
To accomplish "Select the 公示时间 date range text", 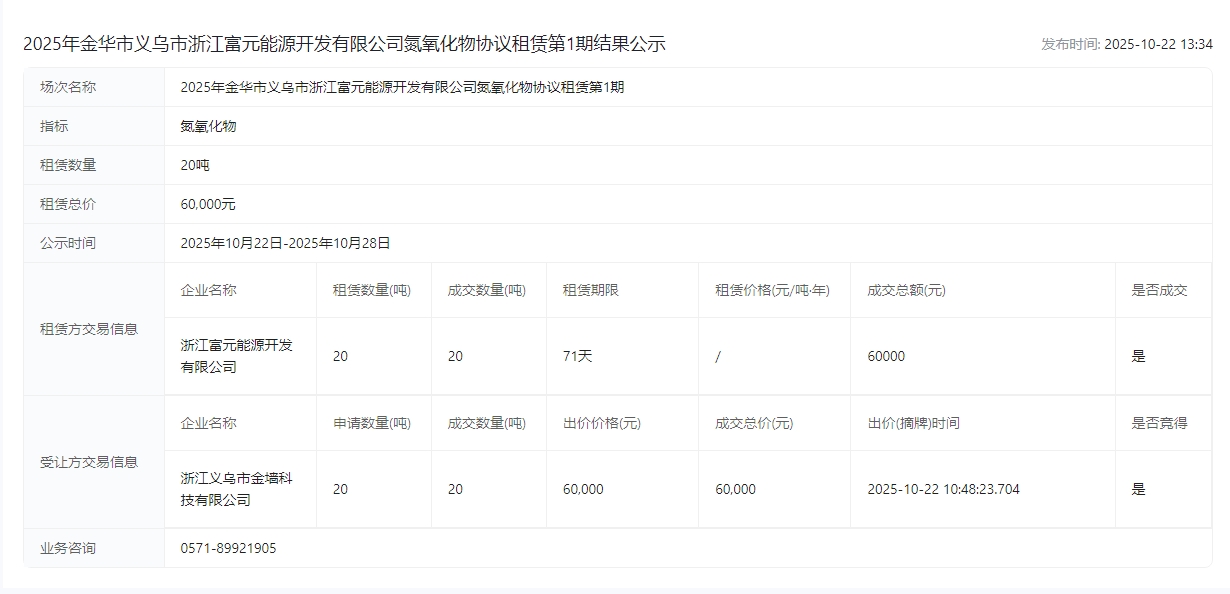I will pos(285,243).
